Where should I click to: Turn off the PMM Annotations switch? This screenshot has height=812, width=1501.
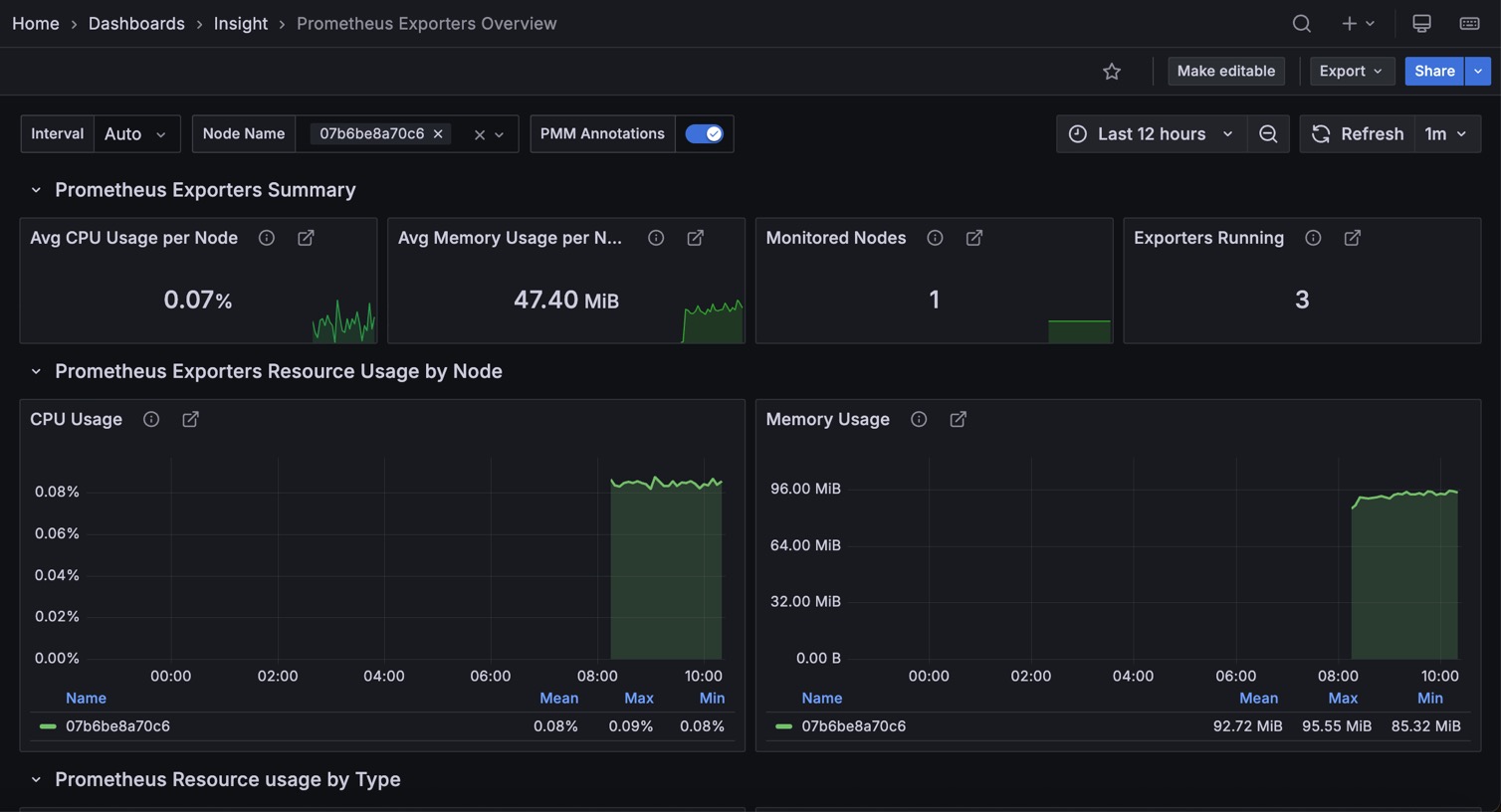(x=704, y=133)
